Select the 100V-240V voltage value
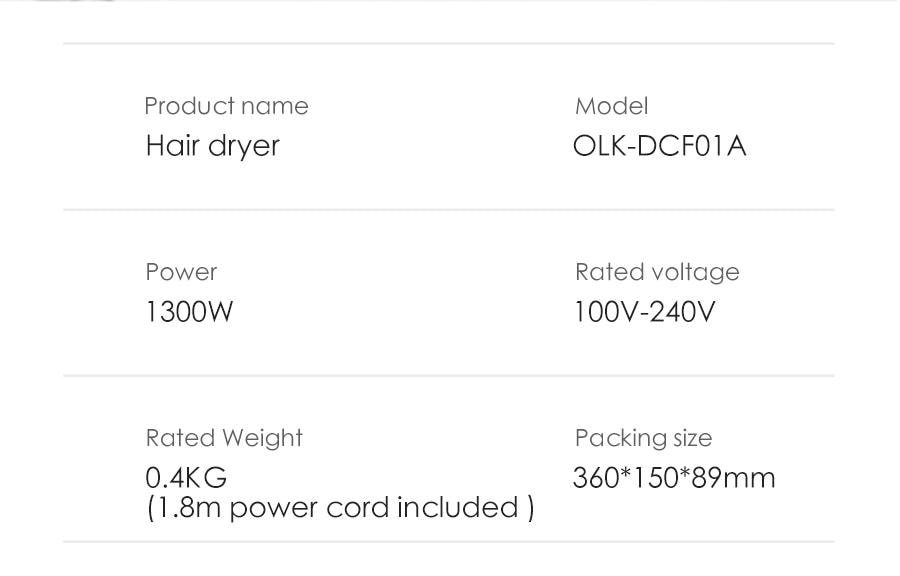Viewport: 900px width, 576px height. click(645, 312)
